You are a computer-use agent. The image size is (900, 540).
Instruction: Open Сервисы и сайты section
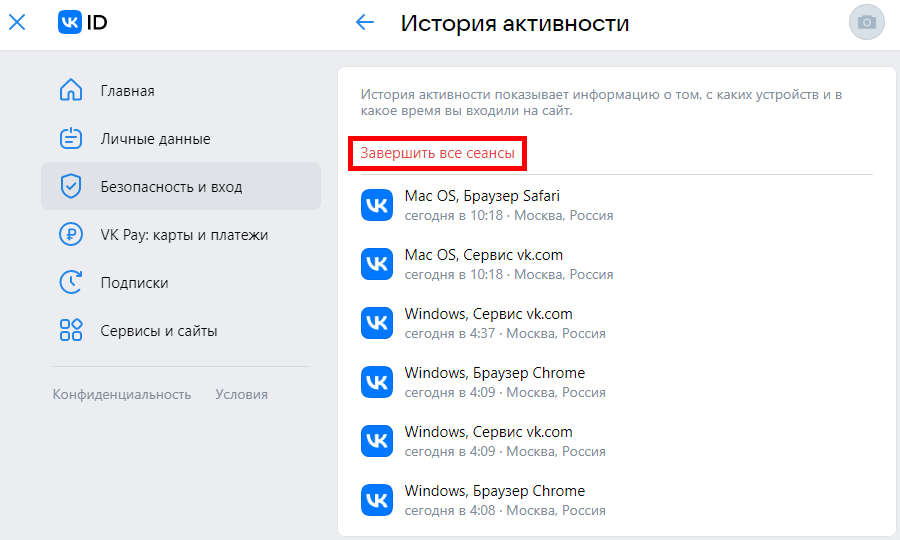tap(181, 331)
